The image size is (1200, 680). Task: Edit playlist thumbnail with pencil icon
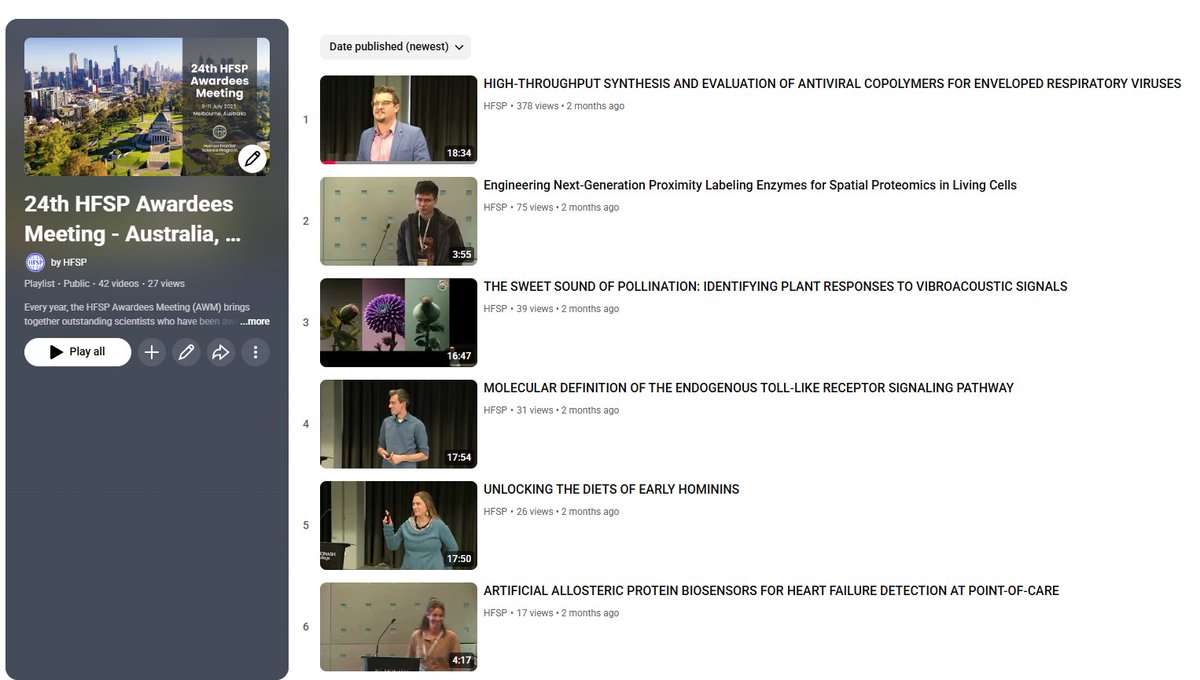pyautogui.click(x=253, y=159)
